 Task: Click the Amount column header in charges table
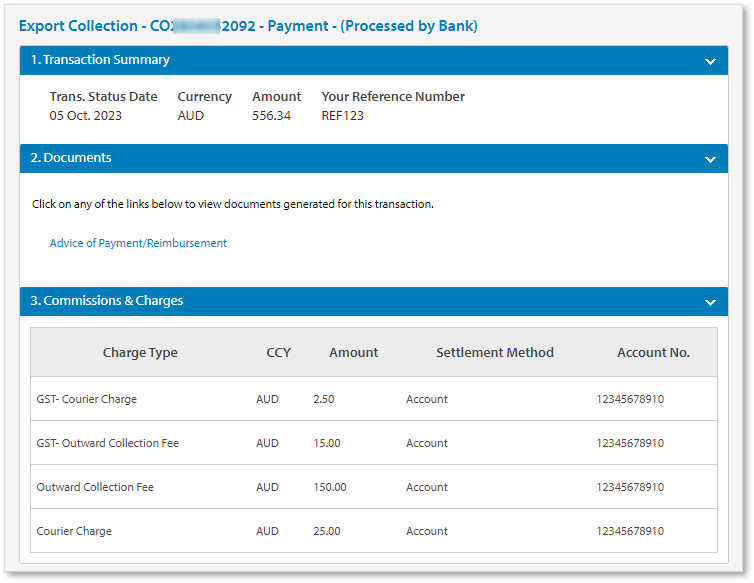pyautogui.click(x=353, y=353)
